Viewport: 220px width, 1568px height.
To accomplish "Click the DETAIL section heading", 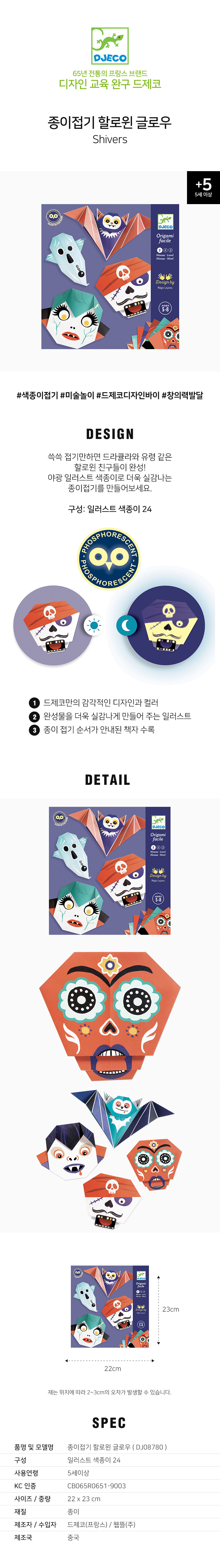I will point(108,780).
